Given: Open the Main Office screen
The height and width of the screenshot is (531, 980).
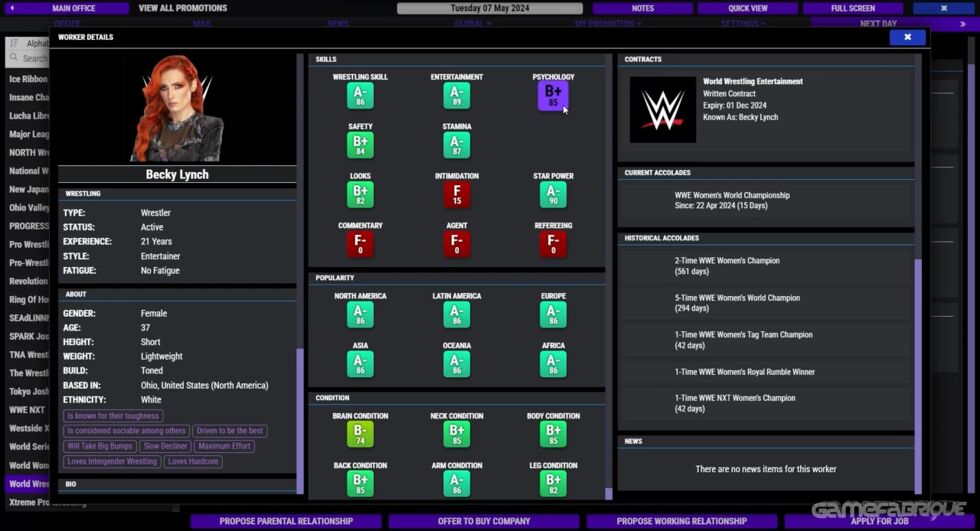Looking at the screenshot, I should click(x=74, y=8).
